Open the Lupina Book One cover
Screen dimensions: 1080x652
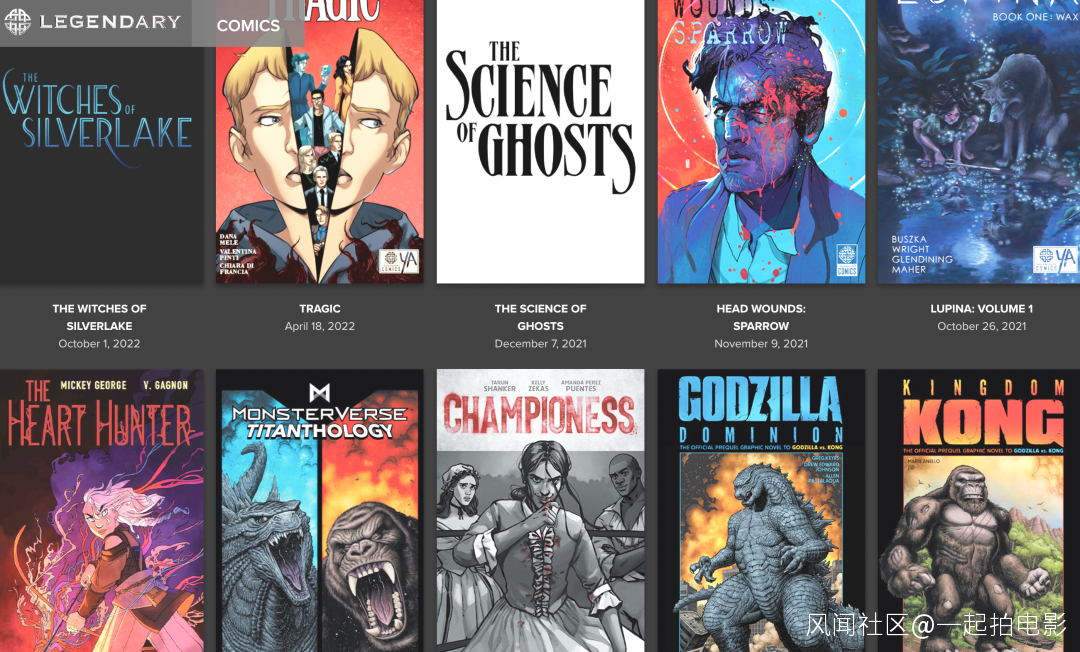(979, 142)
